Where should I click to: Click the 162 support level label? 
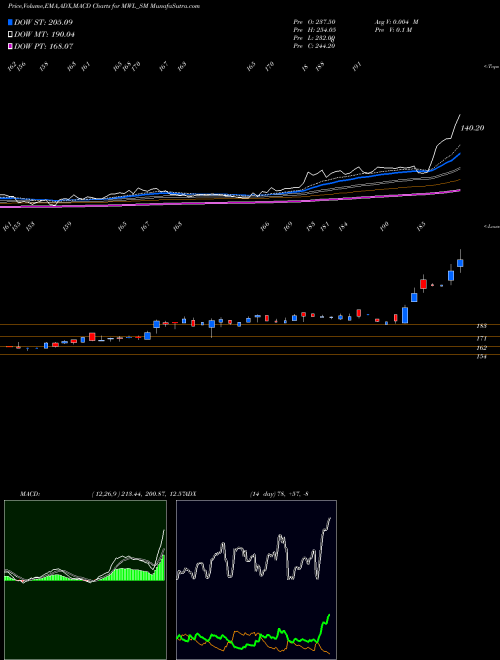click(x=482, y=348)
